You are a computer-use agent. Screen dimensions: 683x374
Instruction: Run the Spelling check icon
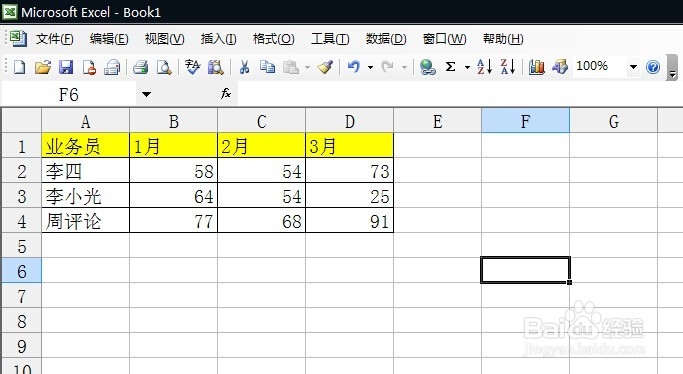192,67
